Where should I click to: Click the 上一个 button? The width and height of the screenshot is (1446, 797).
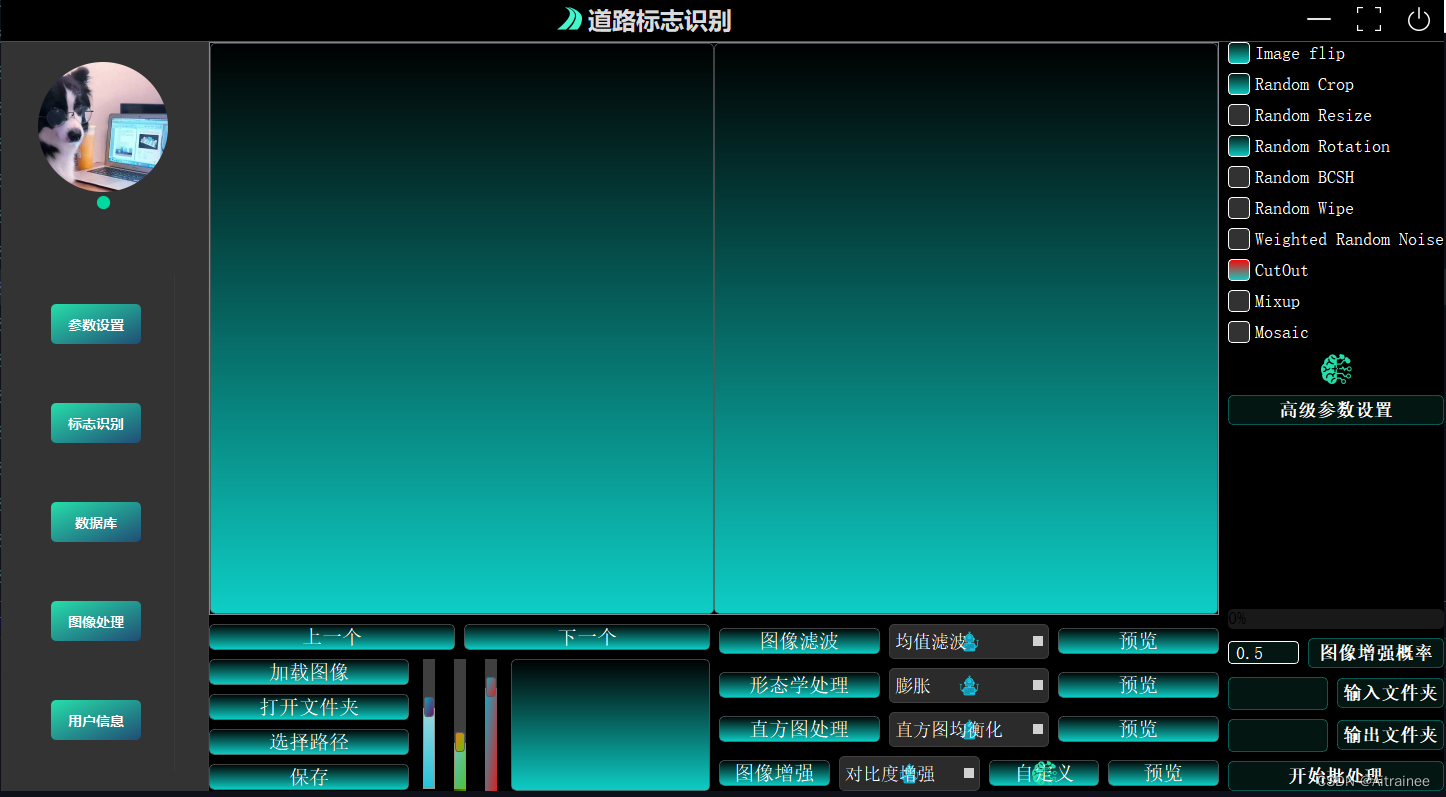click(332, 637)
